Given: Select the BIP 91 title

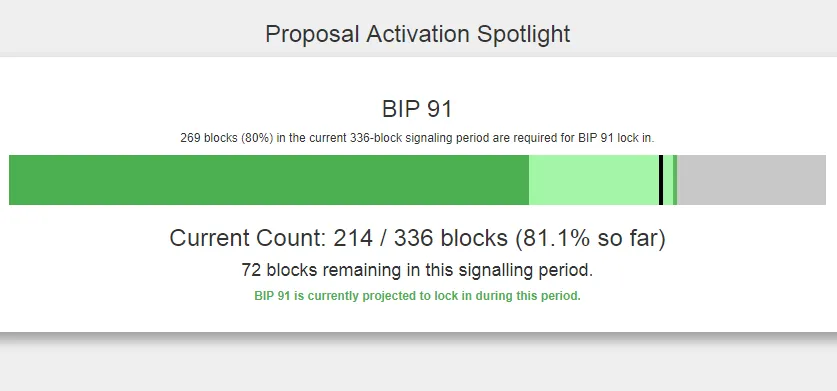Looking at the screenshot, I should tap(417, 109).
